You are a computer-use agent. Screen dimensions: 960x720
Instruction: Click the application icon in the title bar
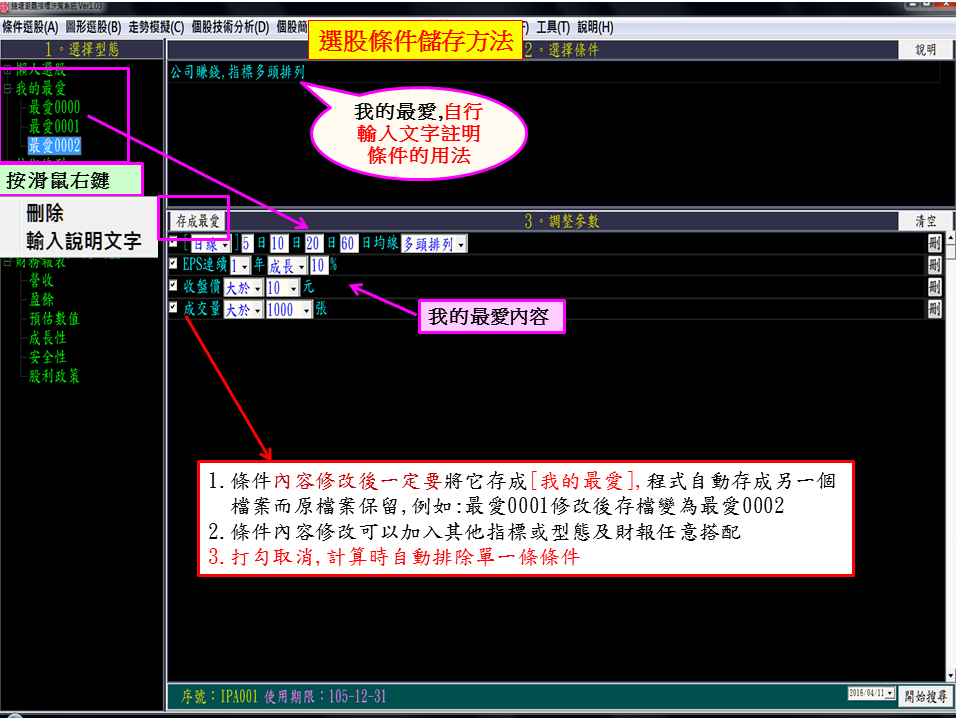pyautogui.click(x=4, y=7)
